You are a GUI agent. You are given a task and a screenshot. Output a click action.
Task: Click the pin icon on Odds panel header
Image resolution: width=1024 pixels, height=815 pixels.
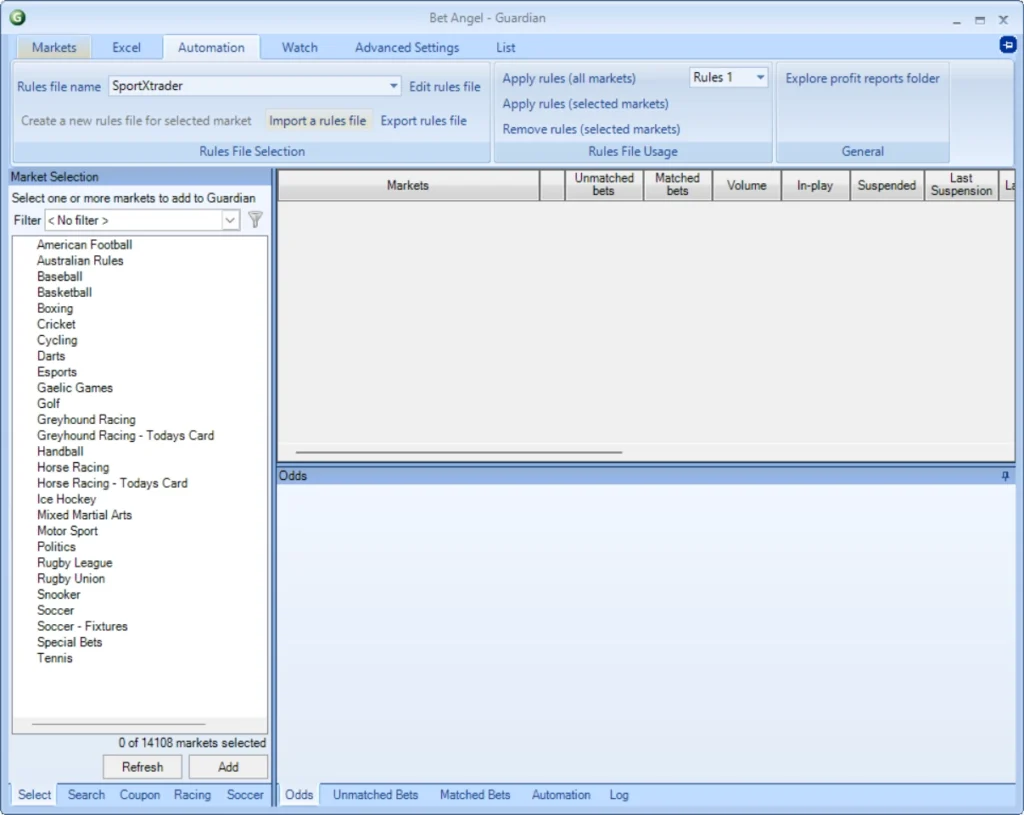tap(1005, 476)
